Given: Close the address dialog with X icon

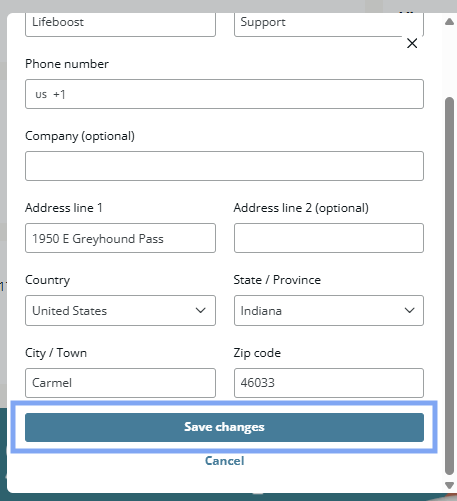Looking at the screenshot, I should (x=412, y=43).
